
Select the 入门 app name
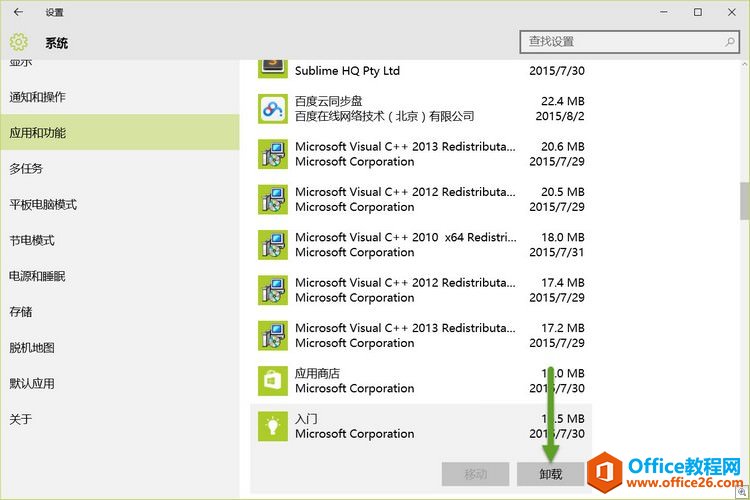[x=306, y=419]
